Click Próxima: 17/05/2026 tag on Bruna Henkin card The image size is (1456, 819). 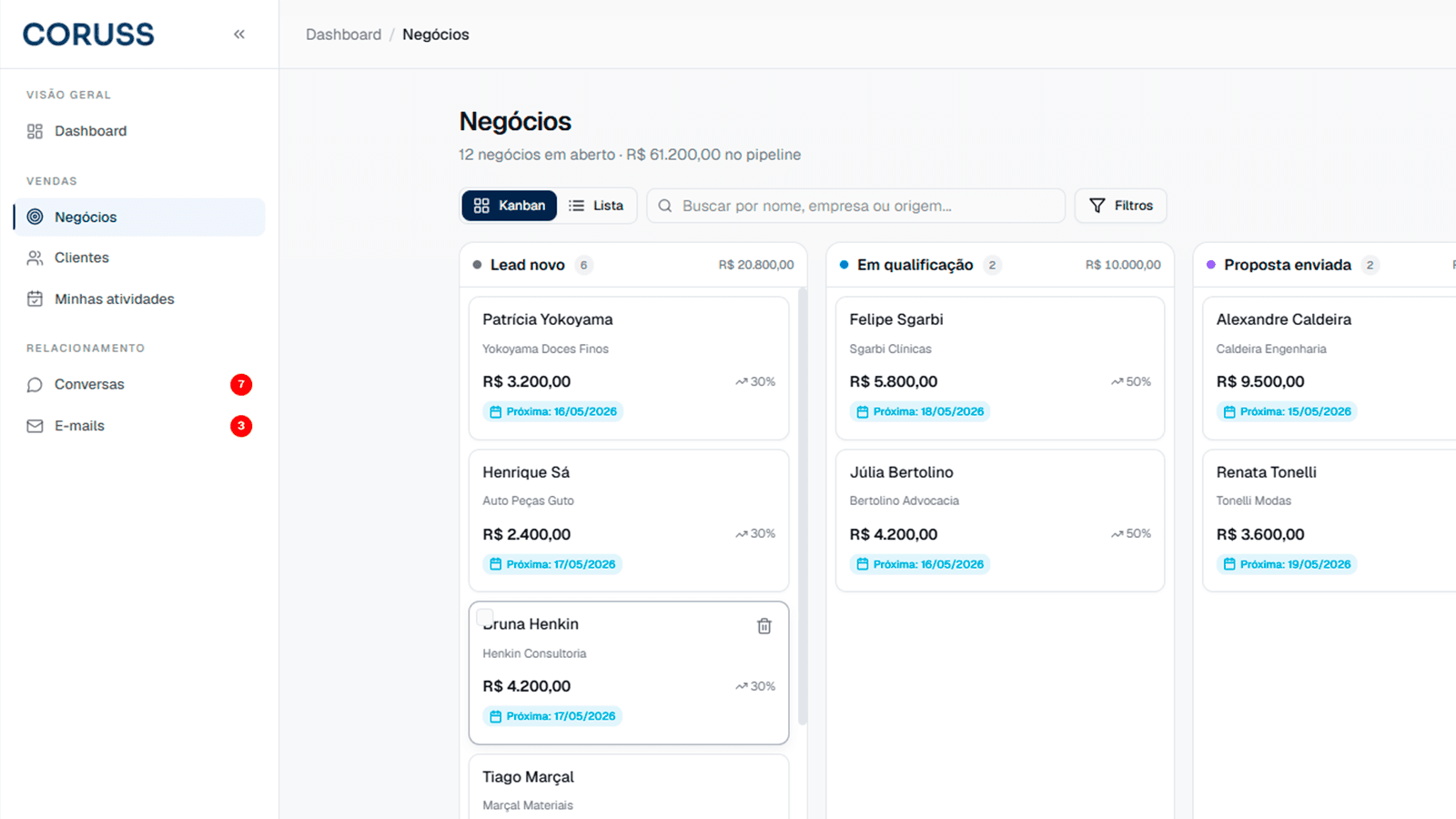click(552, 716)
